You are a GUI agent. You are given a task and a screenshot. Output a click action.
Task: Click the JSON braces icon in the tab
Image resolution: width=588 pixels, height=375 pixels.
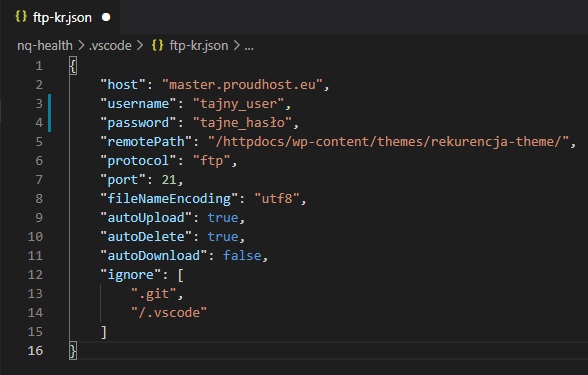[21, 16]
